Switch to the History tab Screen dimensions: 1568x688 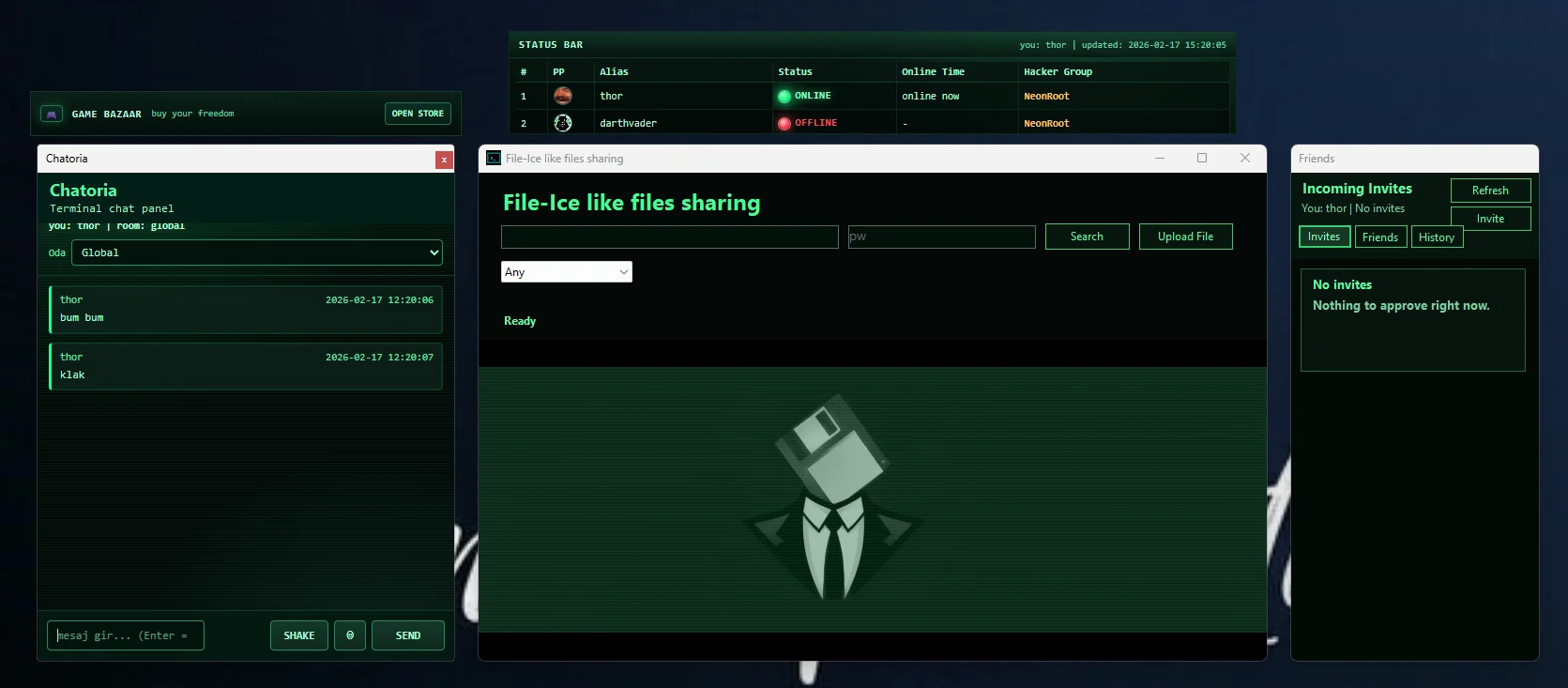[1437, 237]
